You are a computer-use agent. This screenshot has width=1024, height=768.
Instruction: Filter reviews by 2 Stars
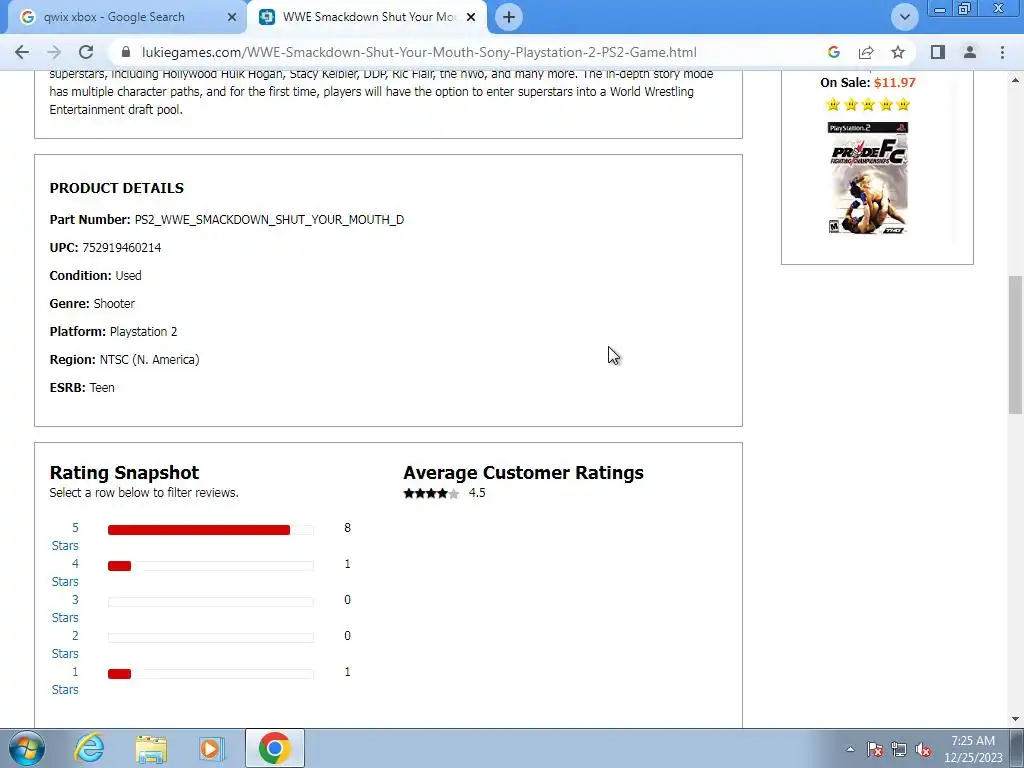click(65, 644)
